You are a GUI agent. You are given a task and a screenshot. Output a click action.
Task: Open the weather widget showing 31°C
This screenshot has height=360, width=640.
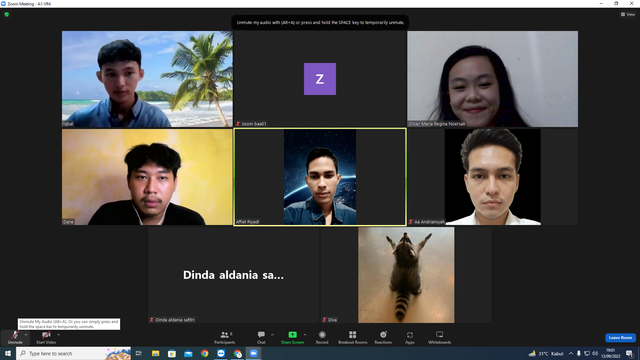[546, 353]
